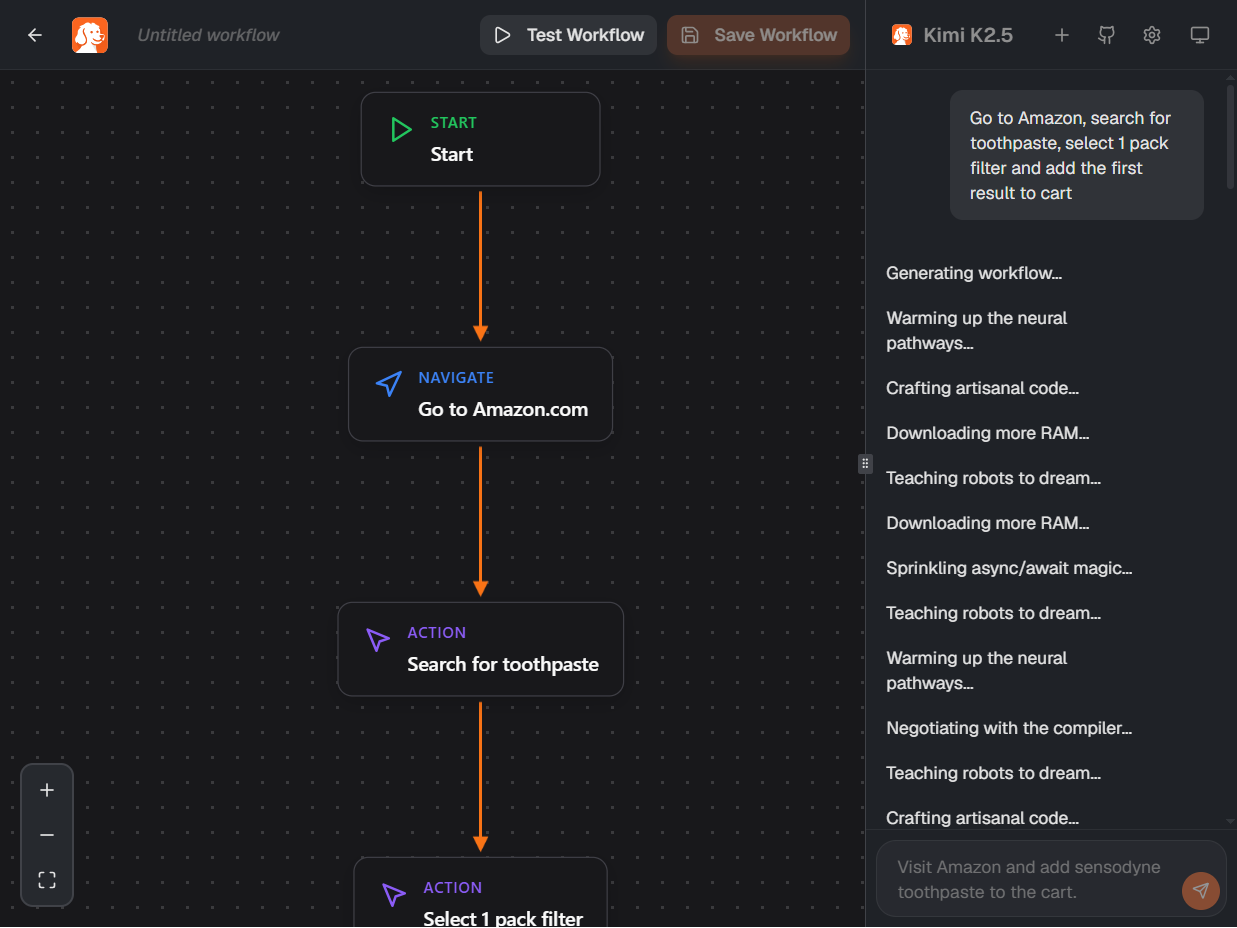Zoom out on the workflow canvas
This screenshot has height=928, width=1237.
pyautogui.click(x=47, y=835)
